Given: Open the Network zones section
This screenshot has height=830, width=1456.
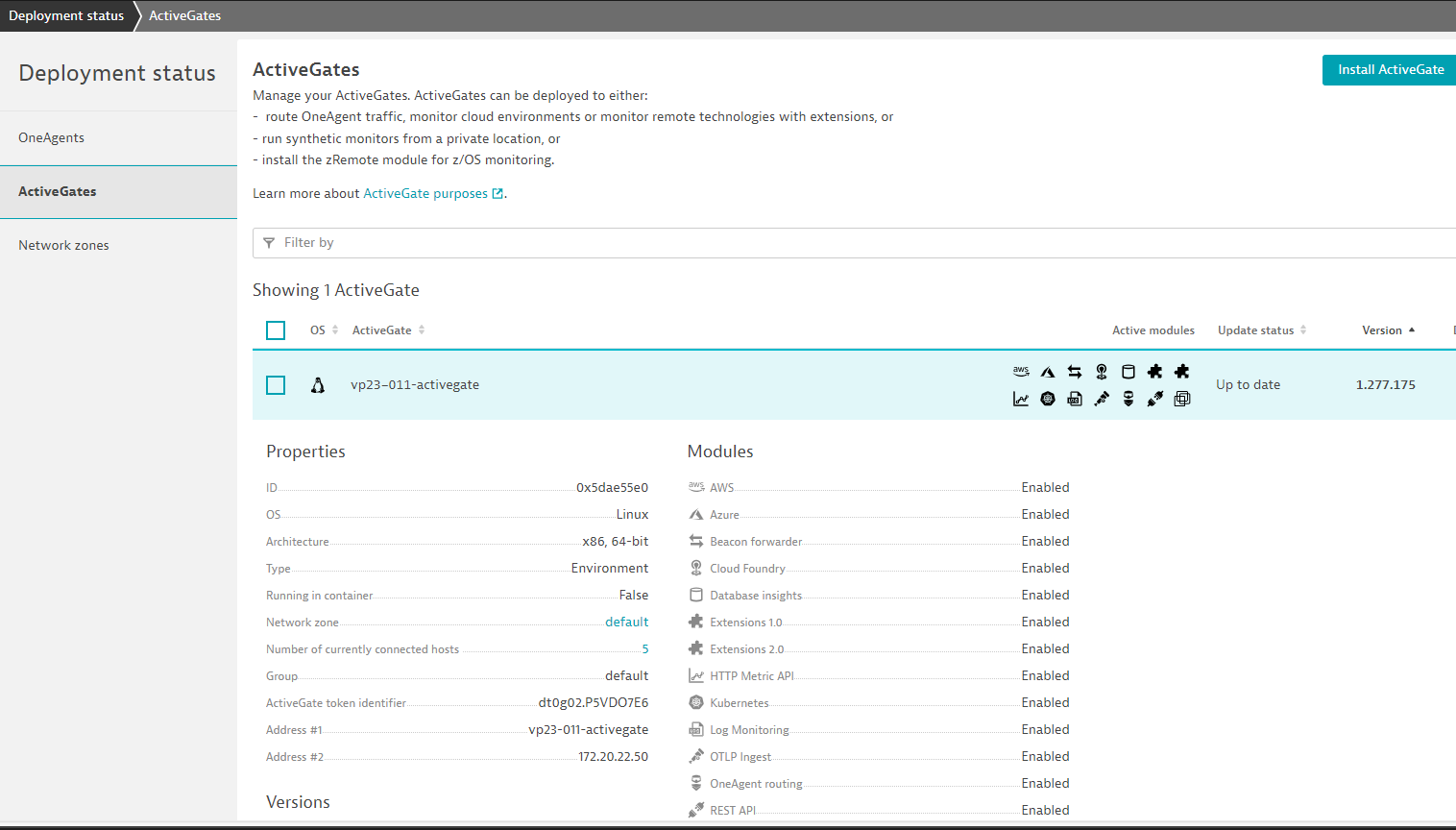Looking at the screenshot, I should [x=63, y=245].
